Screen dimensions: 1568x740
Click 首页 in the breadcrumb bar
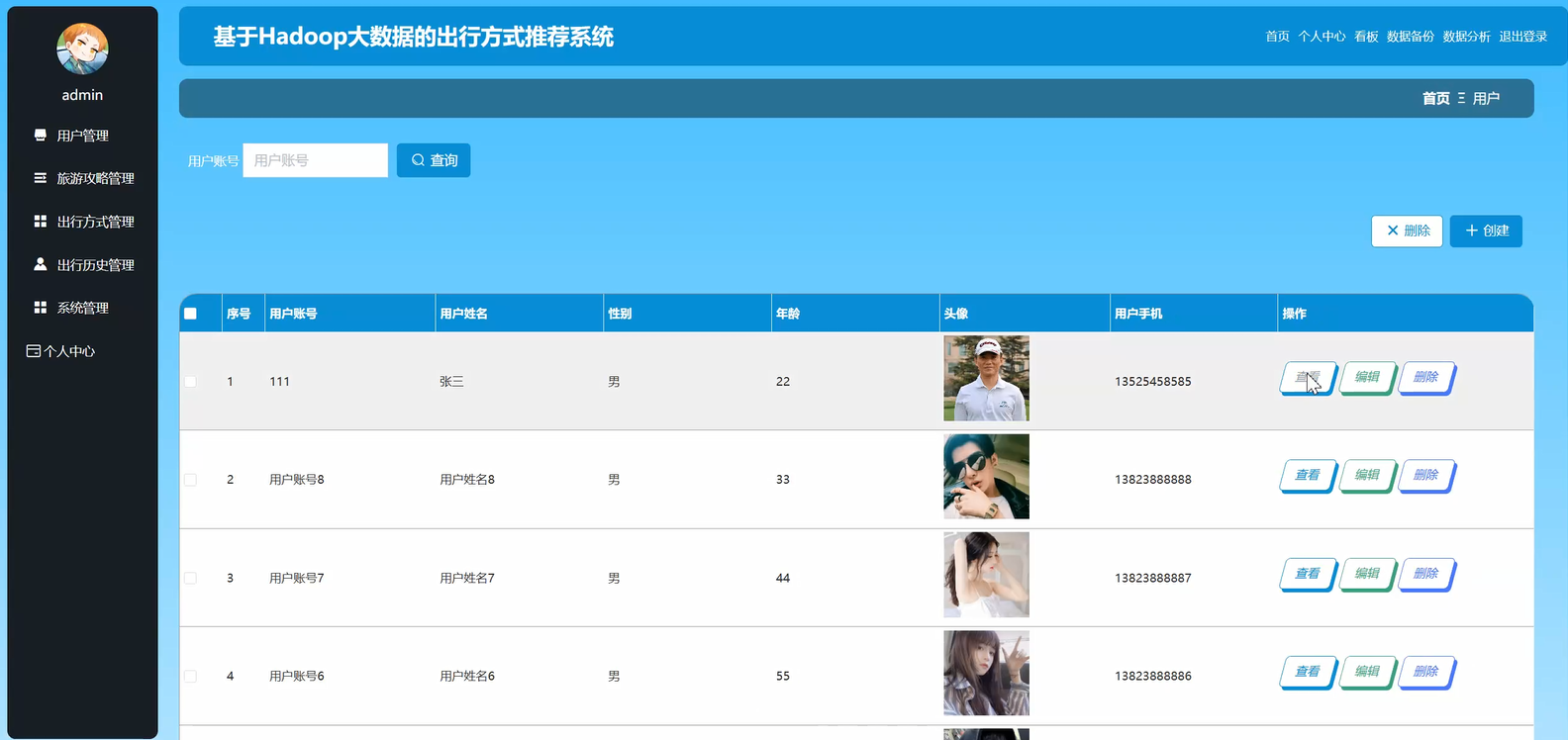pyautogui.click(x=1435, y=98)
